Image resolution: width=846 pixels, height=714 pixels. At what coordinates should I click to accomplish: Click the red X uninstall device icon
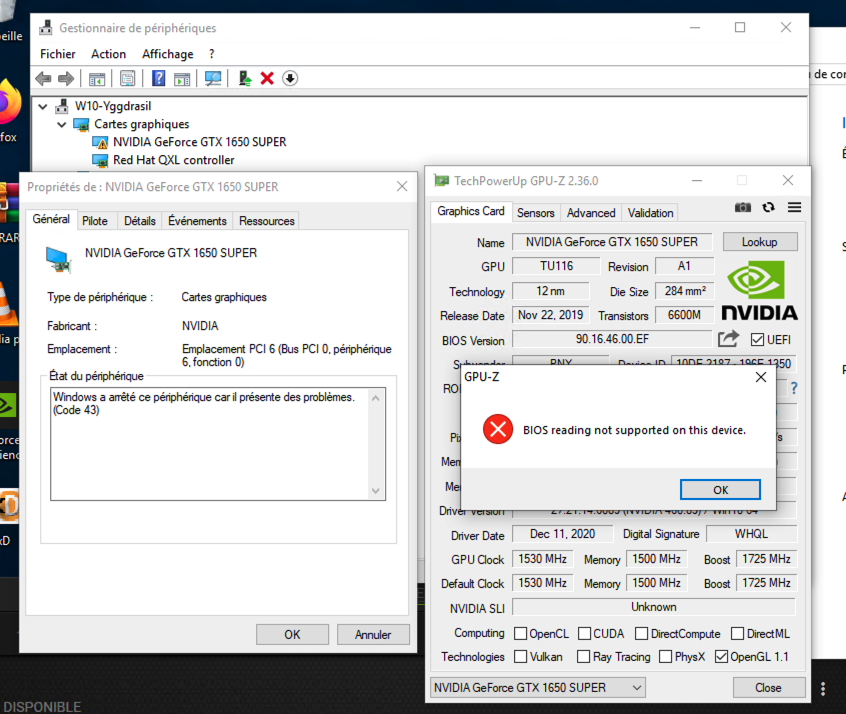click(x=267, y=79)
